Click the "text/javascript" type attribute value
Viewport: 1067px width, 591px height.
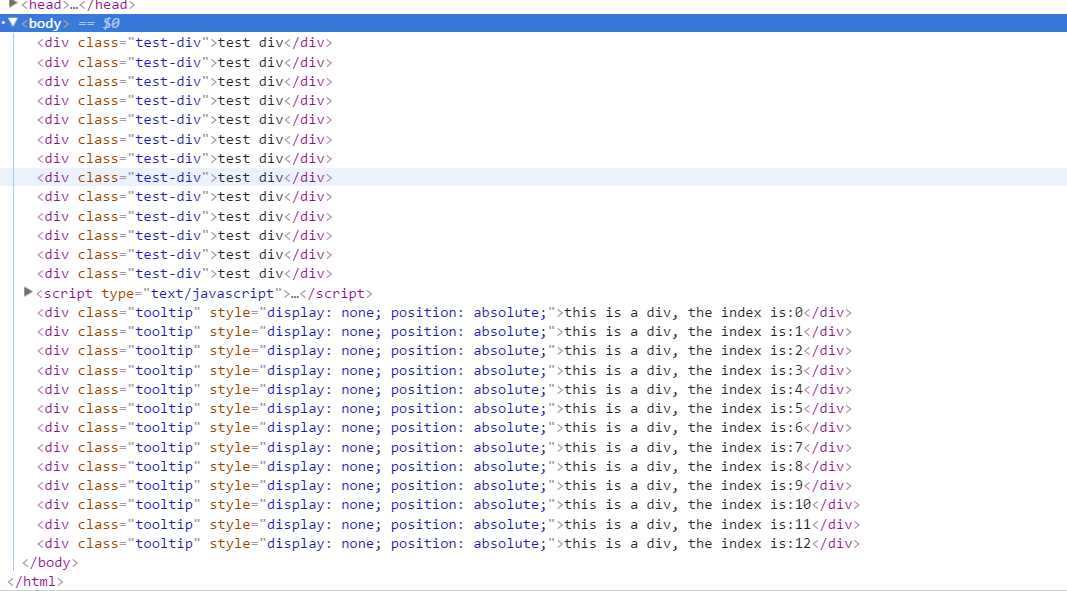coord(212,293)
